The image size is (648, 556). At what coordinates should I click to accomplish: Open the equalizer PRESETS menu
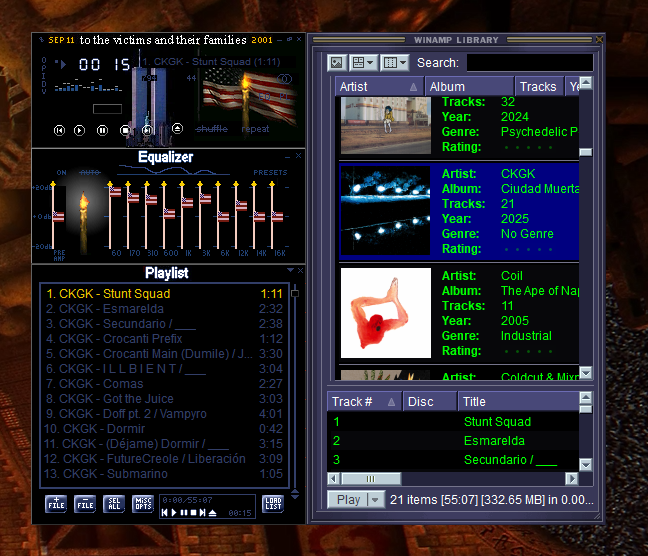270,173
